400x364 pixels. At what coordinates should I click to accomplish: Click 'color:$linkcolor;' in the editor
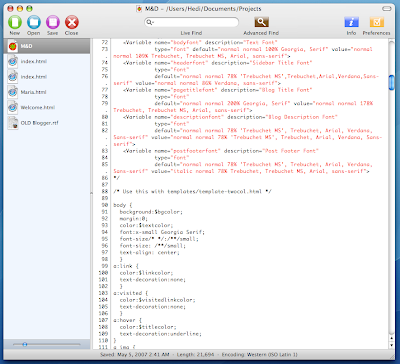(x=146, y=273)
